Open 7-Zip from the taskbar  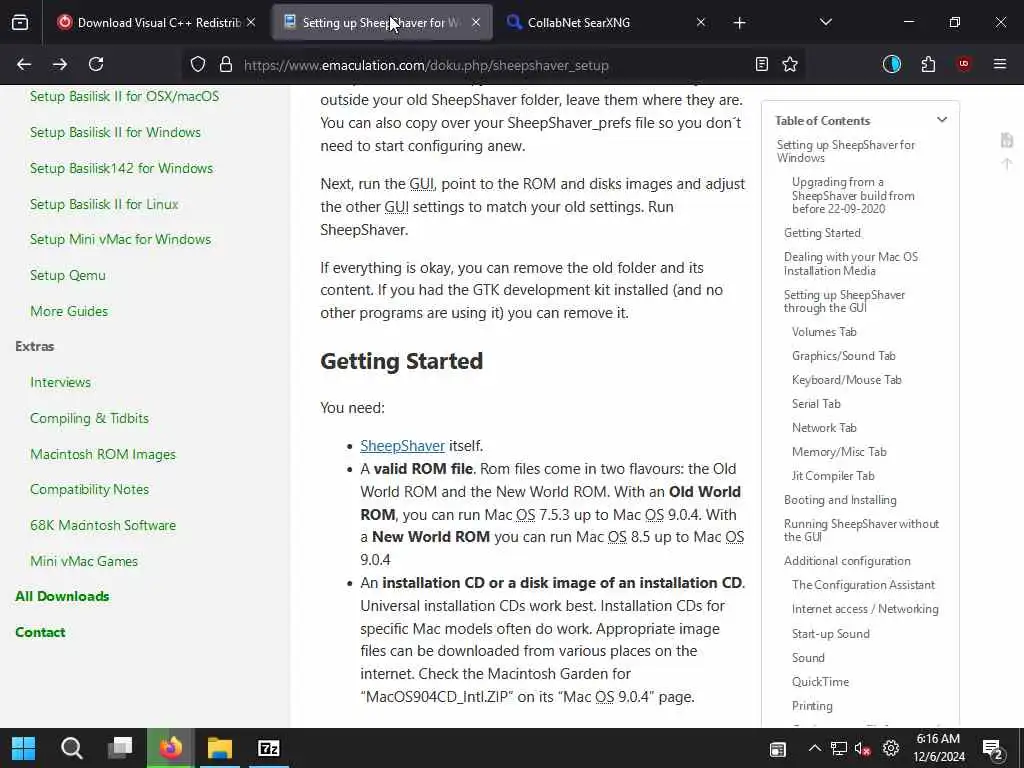point(268,748)
